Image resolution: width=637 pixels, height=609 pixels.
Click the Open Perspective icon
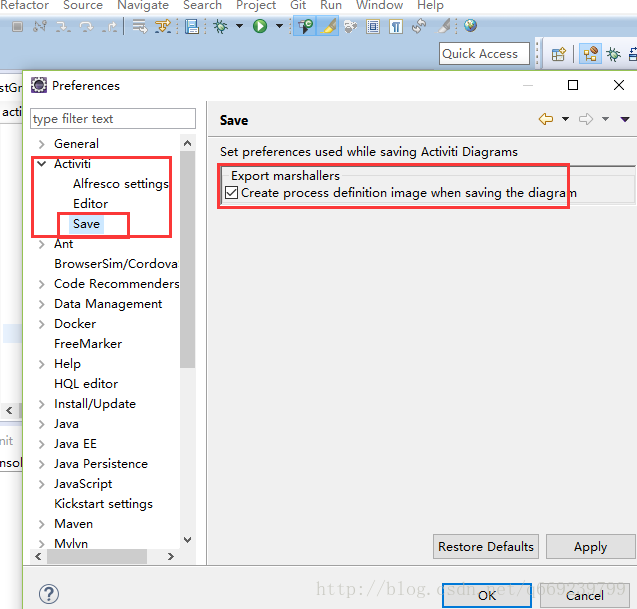(559, 54)
